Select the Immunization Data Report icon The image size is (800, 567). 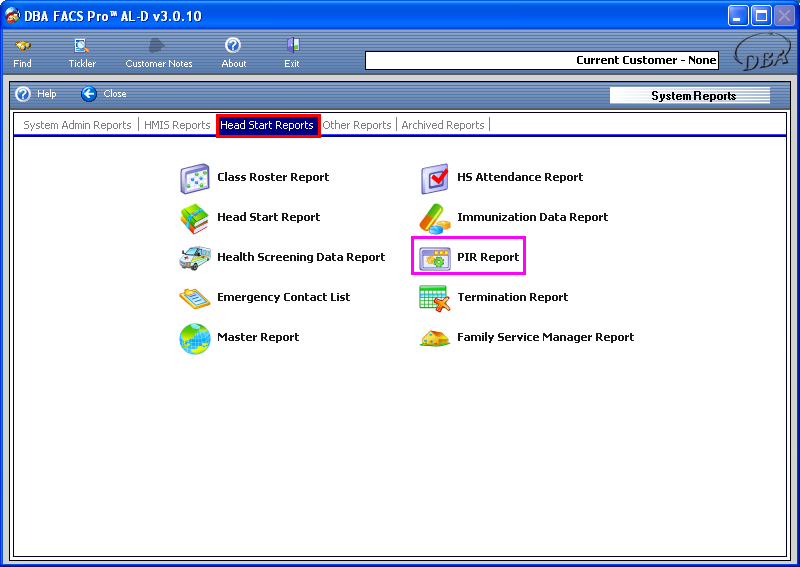(x=434, y=218)
